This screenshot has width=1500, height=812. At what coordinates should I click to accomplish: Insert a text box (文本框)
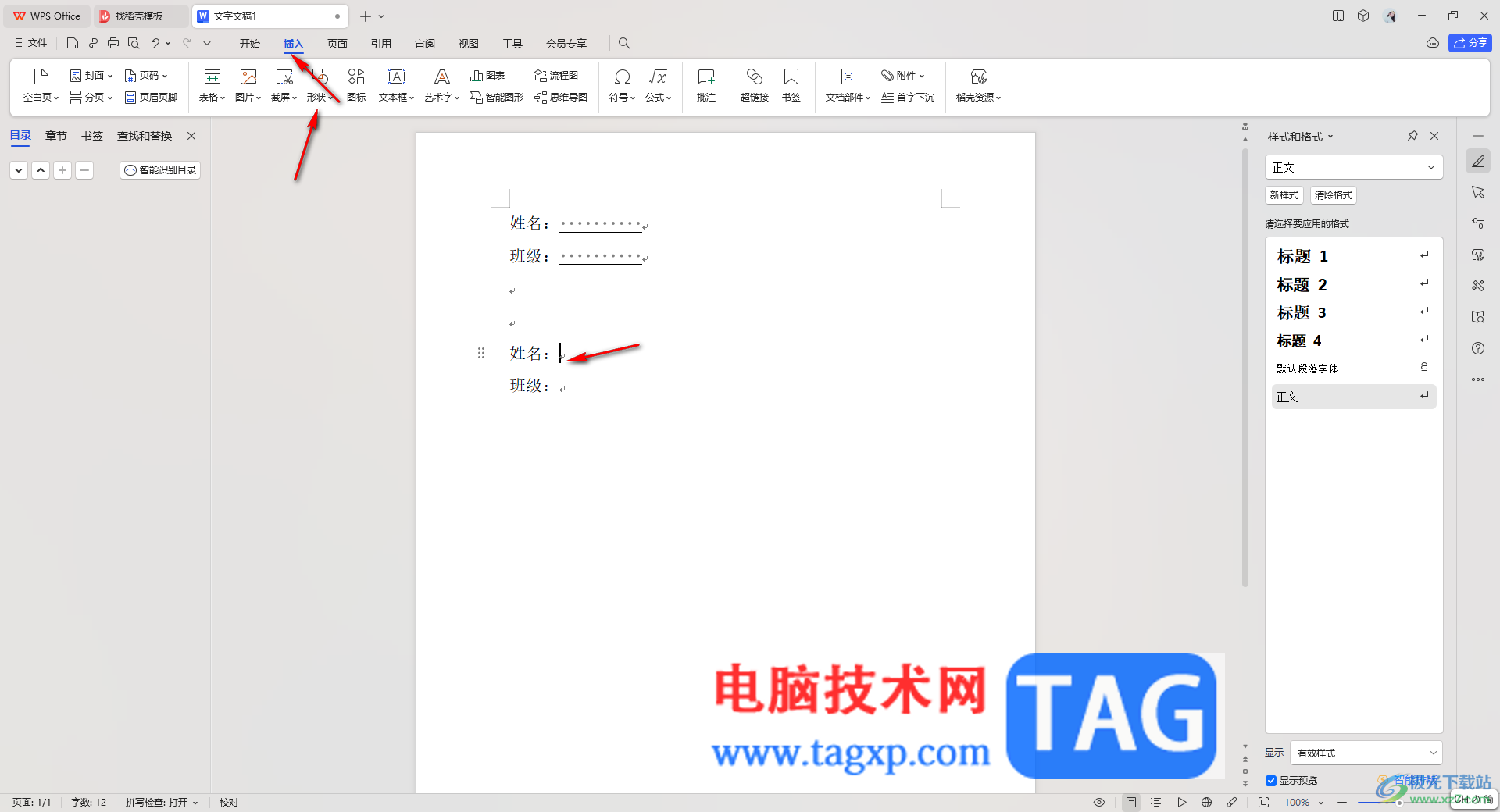pos(396,86)
